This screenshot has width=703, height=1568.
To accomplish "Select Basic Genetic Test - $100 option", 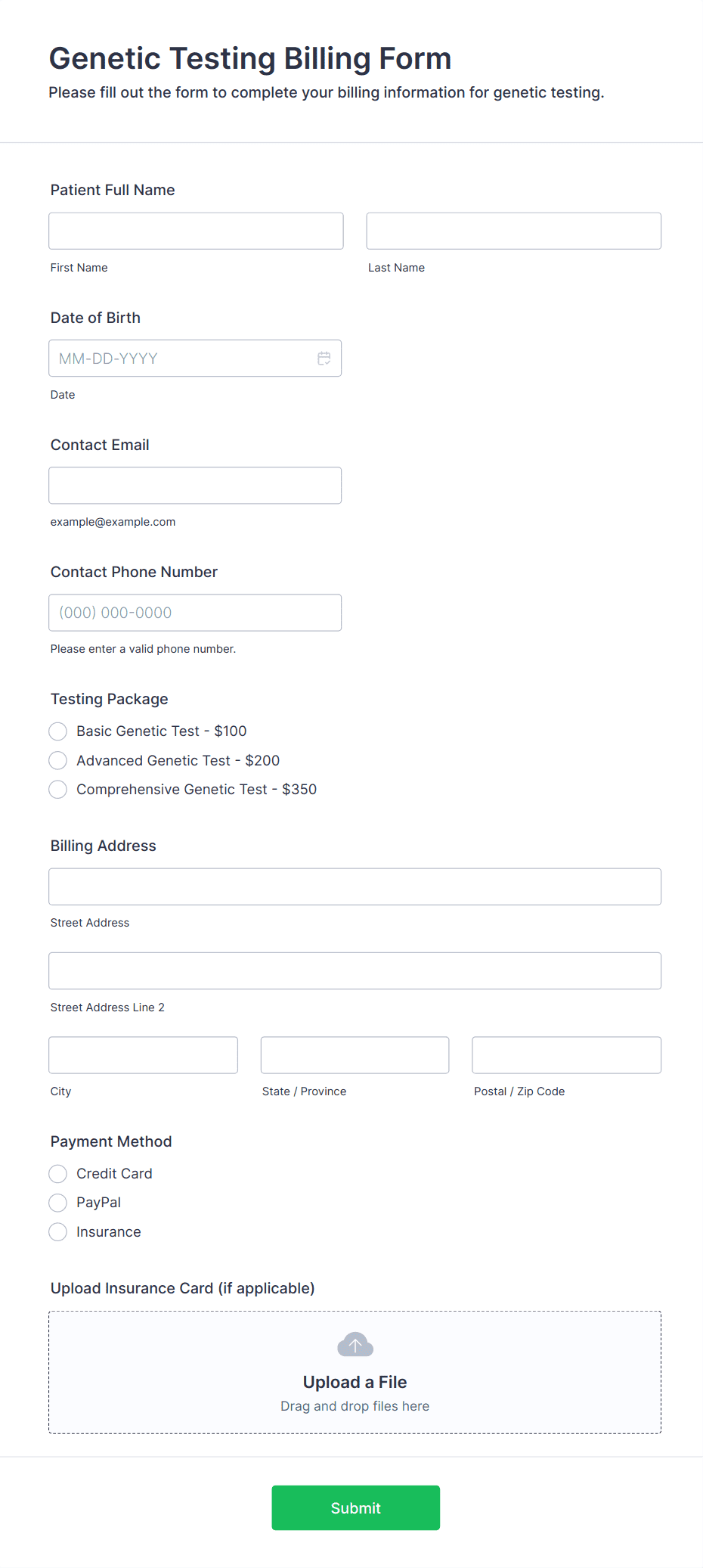I will (58, 731).
